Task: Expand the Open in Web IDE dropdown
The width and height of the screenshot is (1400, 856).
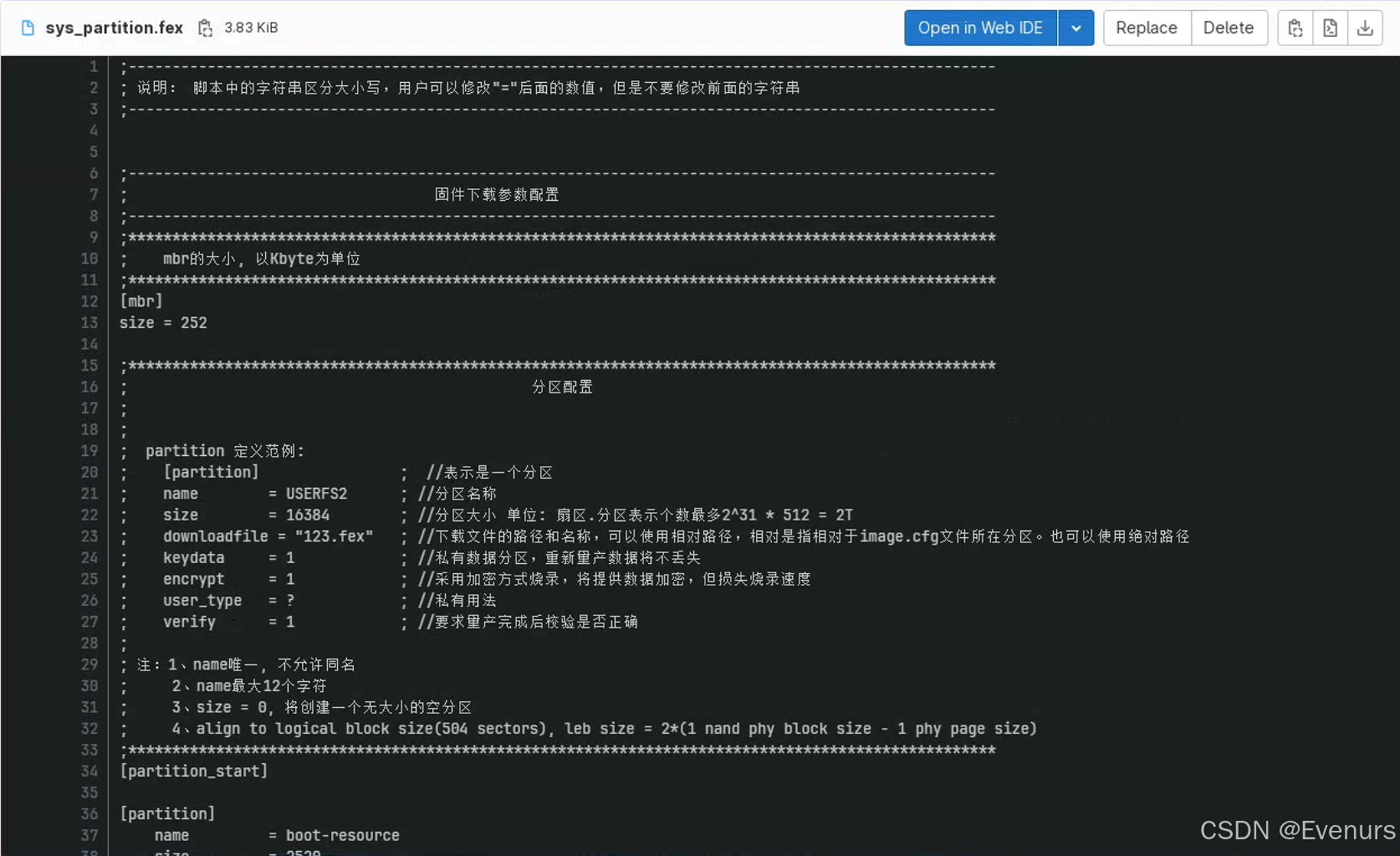Action: tap(1076, 28)
